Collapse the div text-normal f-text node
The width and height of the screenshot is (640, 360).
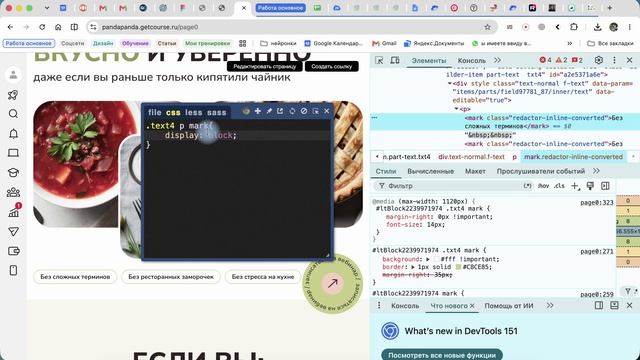(450, 83)
